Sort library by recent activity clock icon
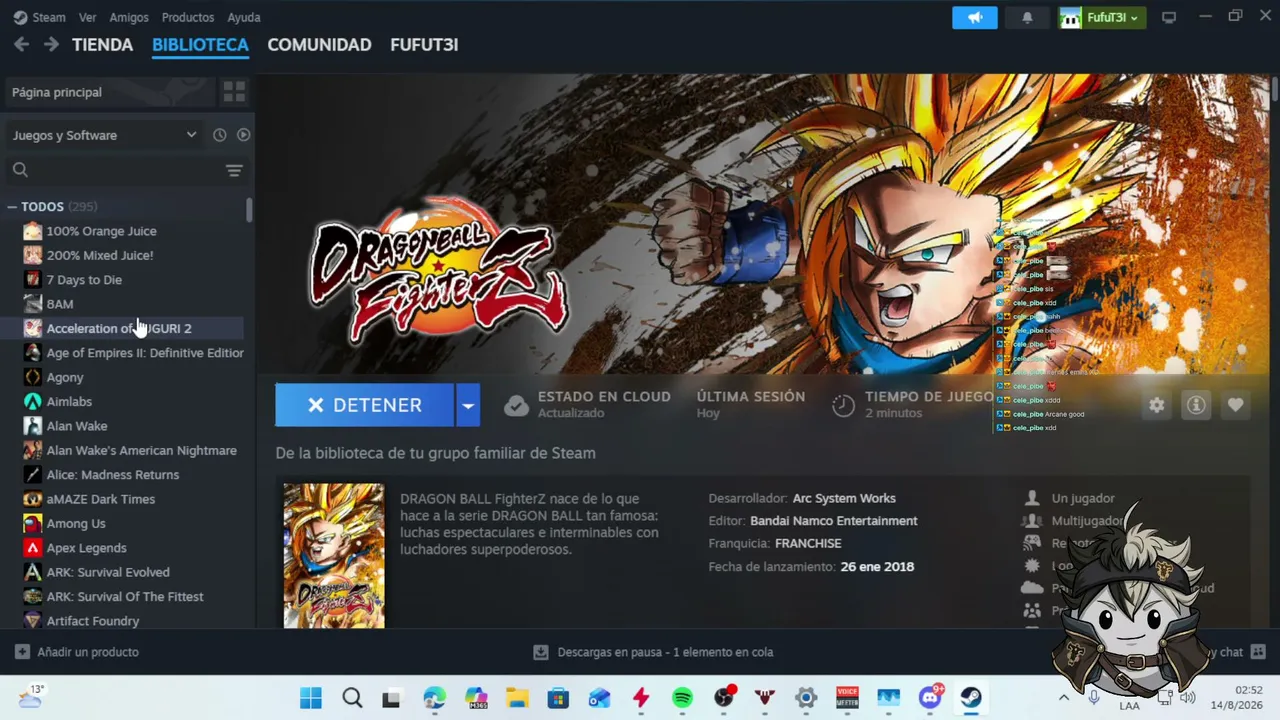Viewport: 1280px width, 720px height. pos(219,135)
